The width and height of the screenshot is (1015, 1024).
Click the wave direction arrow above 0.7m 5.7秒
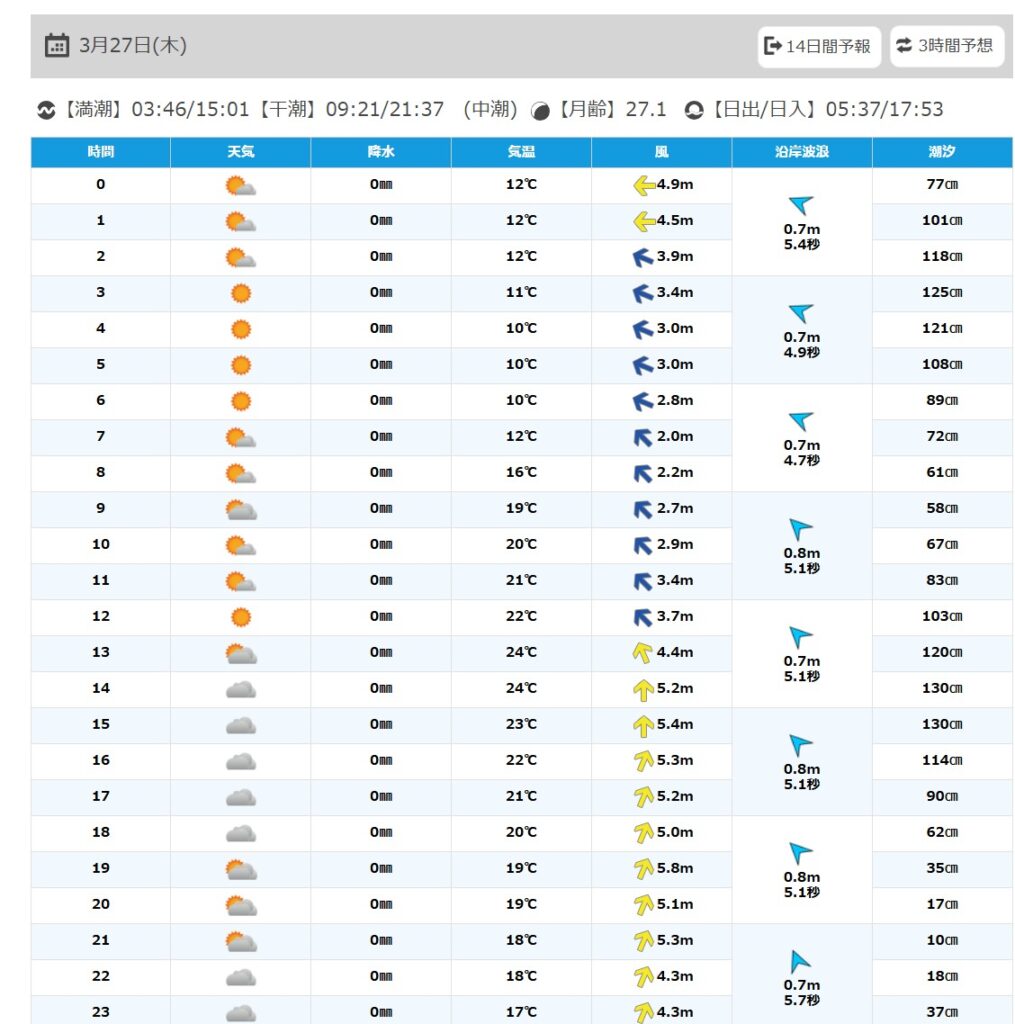click(800, 962)
